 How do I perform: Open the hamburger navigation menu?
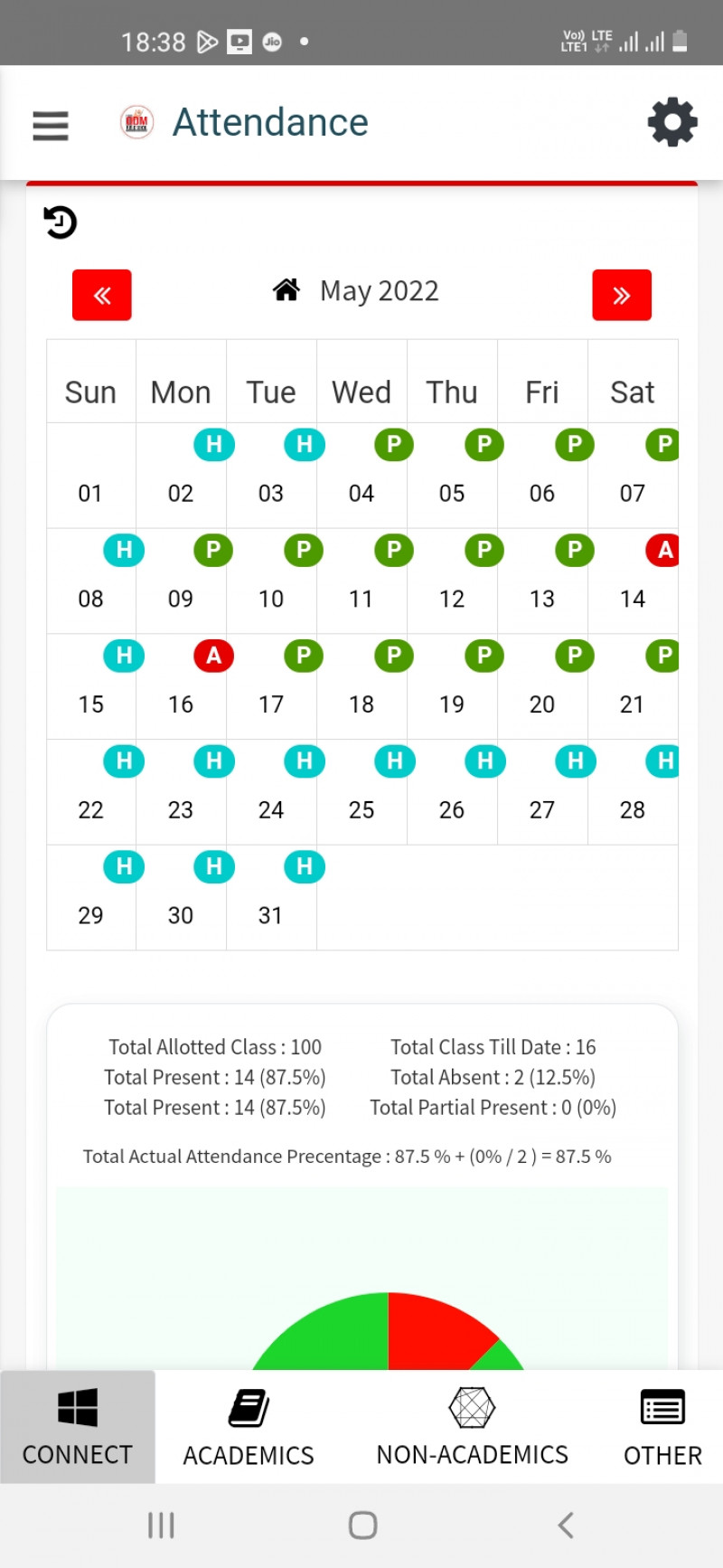pyautogui.click(x=51, y=125)
